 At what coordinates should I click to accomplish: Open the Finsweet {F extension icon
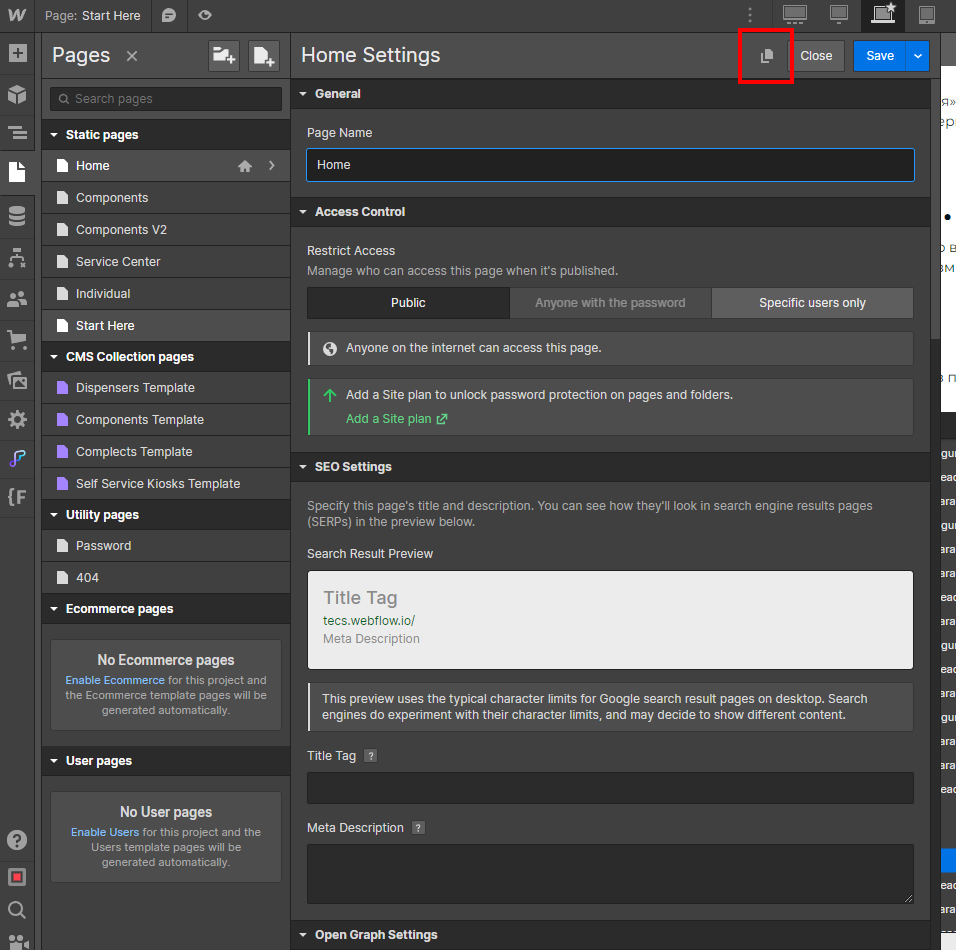17,497
